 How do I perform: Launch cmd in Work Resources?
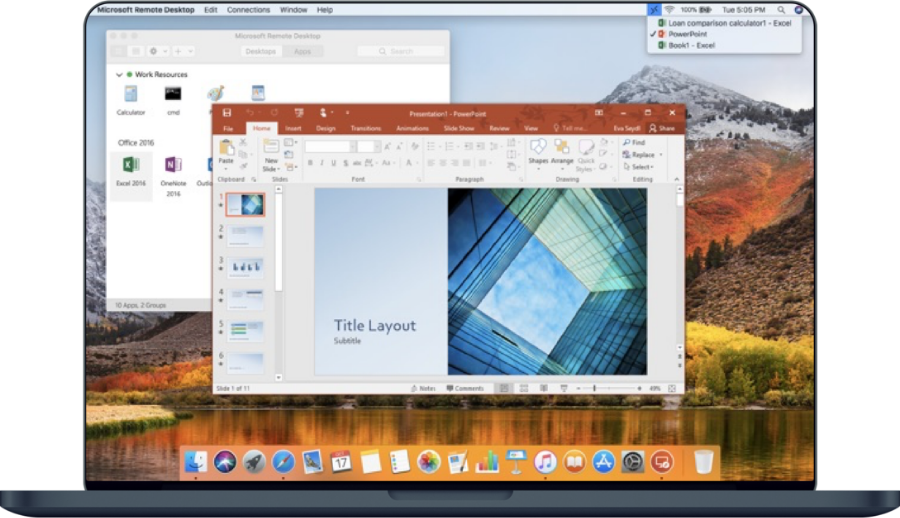click(x=173, y=100)
